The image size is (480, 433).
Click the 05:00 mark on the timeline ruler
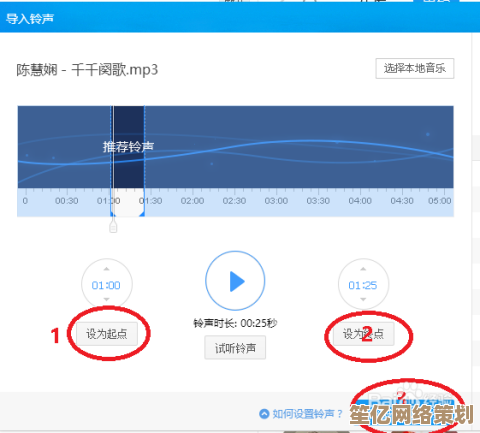click(440, 201)
